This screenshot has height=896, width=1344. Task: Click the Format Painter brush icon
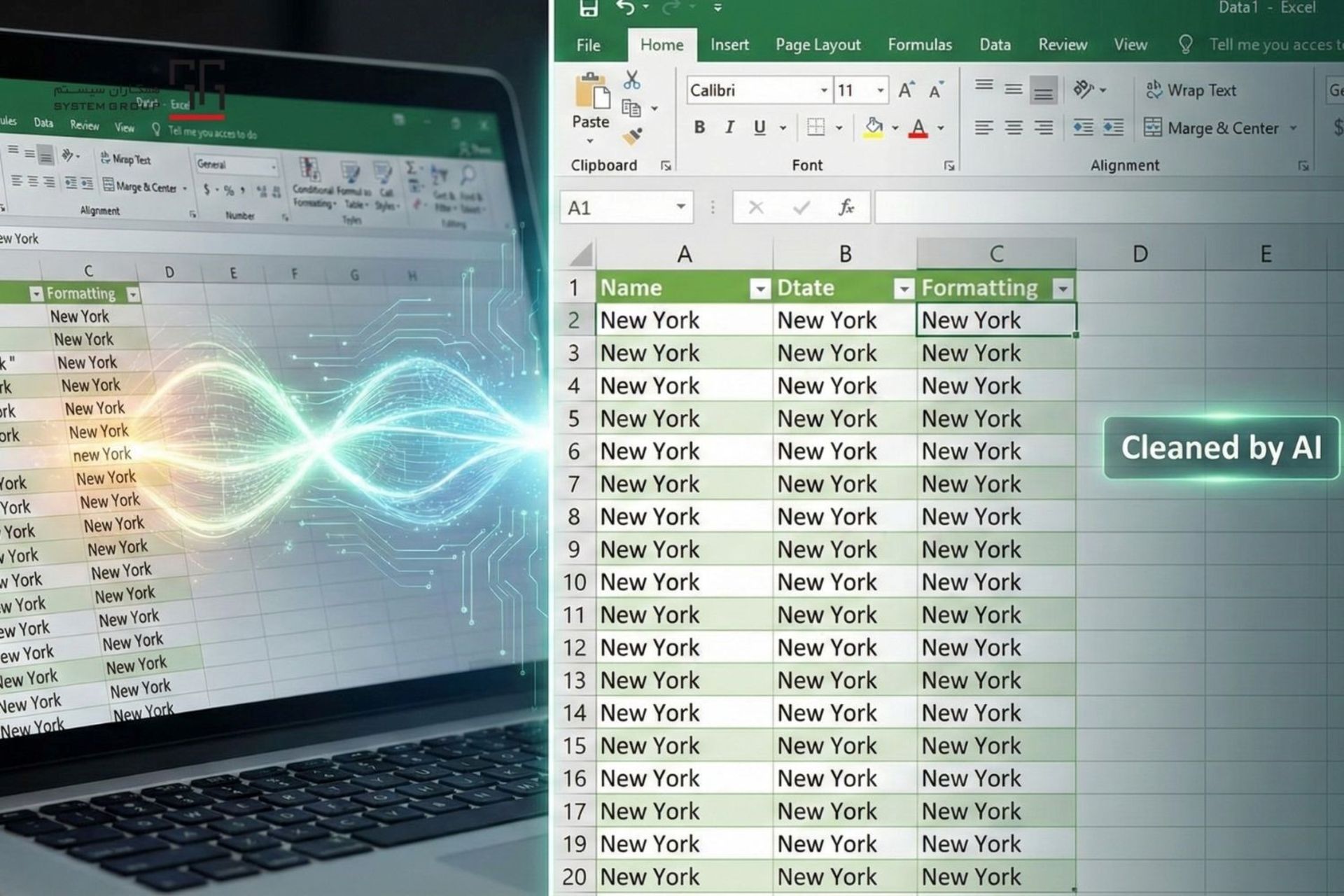pyautogui.click(x=631, y=136)
